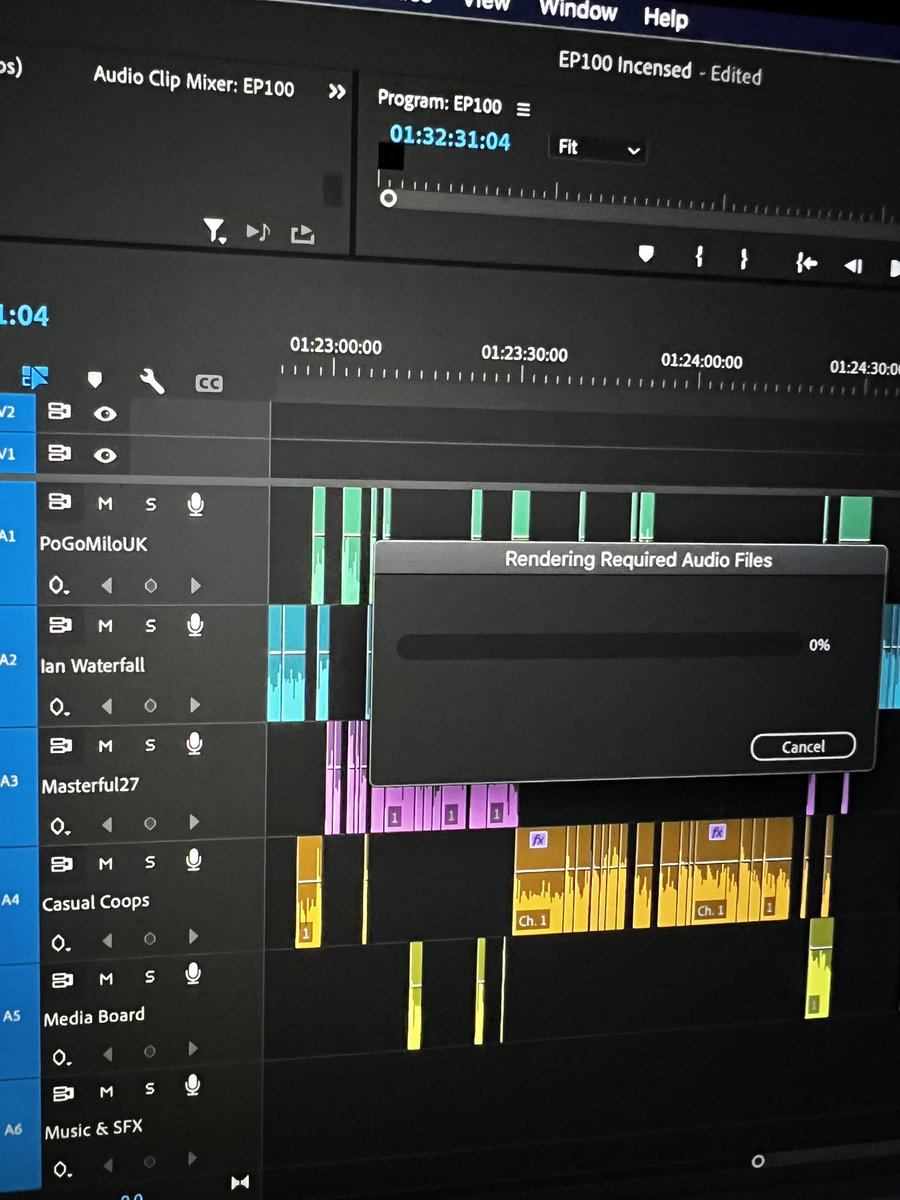The width and height of the screenshot is (900, 1200).
Task: Go to previous keyframe on PoGoMiloUK track
Action: [106, 585]
